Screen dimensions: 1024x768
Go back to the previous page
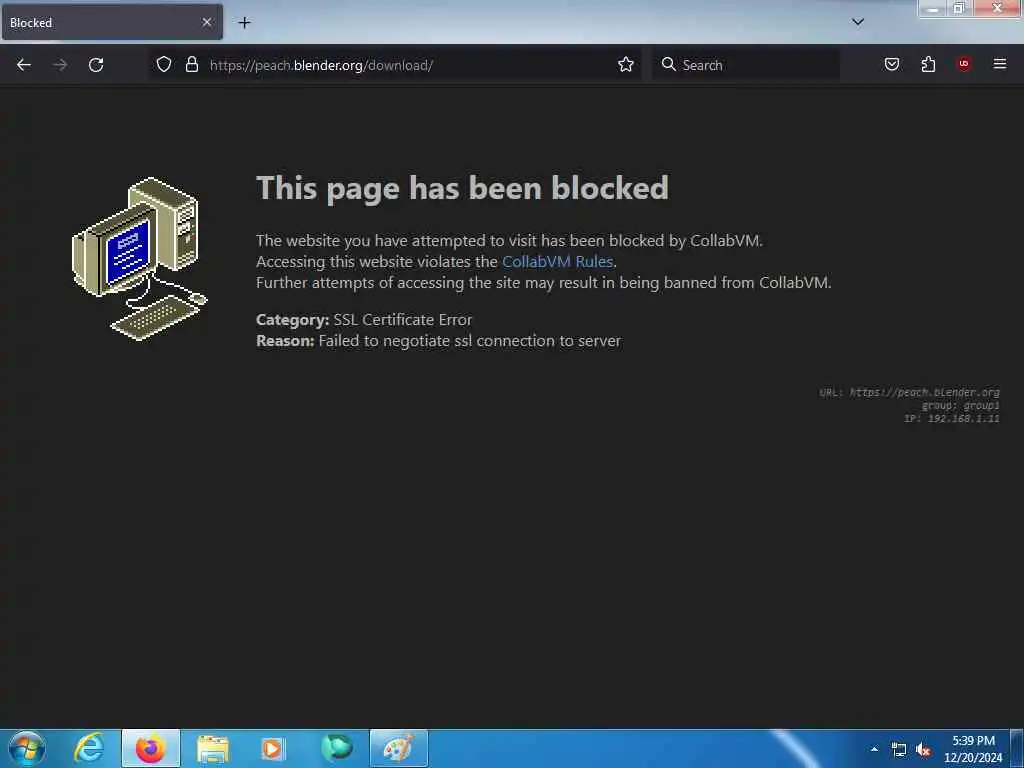[x=24, y=65]
